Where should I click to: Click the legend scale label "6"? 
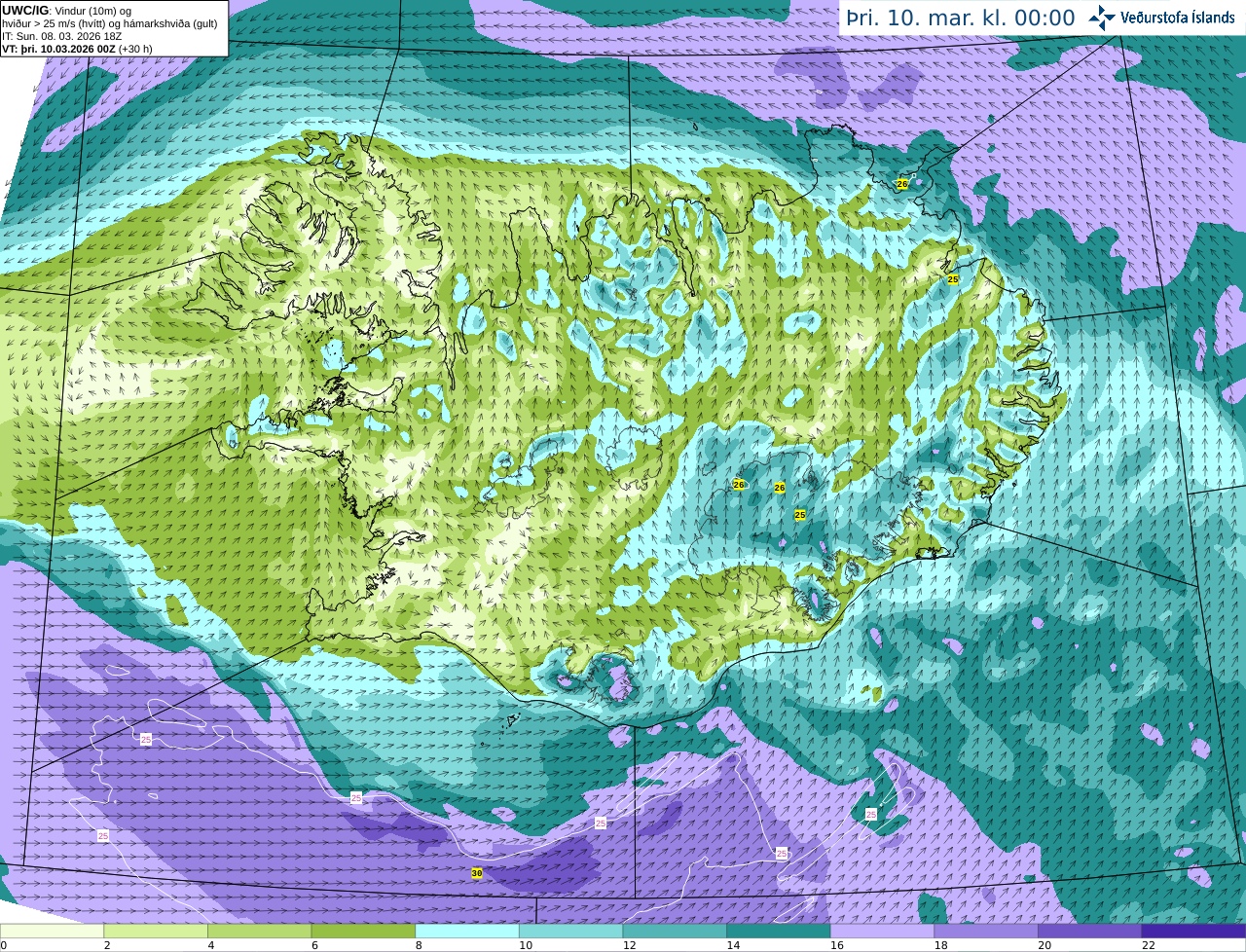point(314,945)
